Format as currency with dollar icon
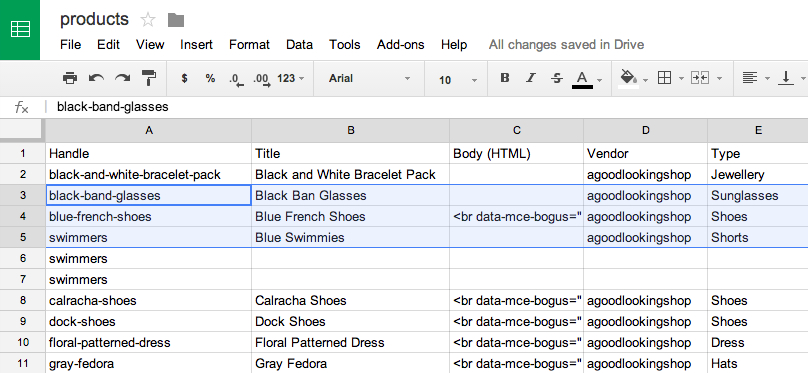808x373 pixels. pyautogui.click(x=184, y=78)
